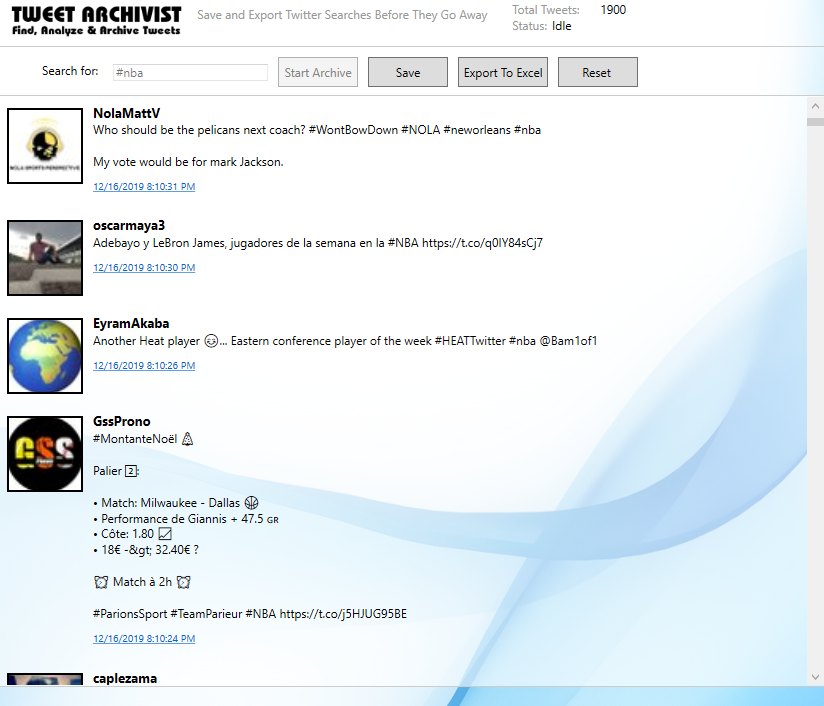Open the timestamp link on EyramAkaba's tweet
824x706 pixels.
point(143,365)
